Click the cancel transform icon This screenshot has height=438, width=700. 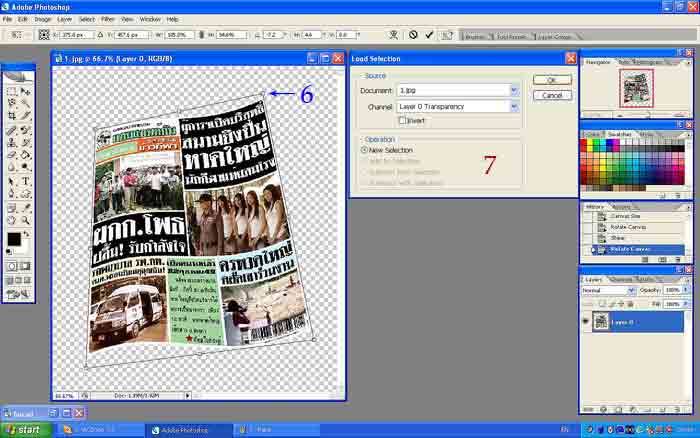pos(413,34)
